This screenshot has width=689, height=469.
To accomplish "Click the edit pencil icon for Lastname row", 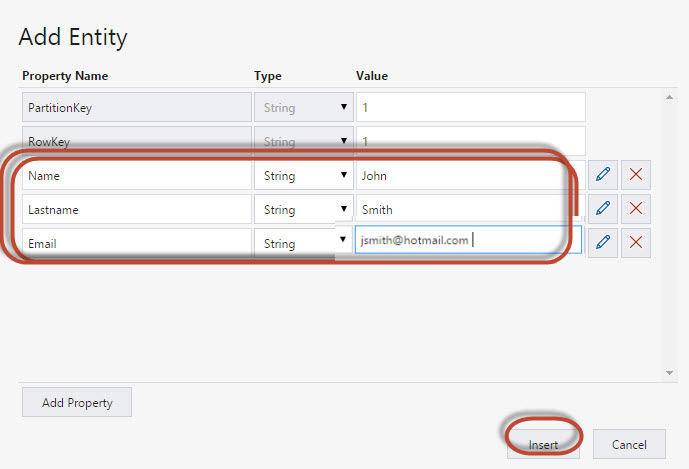I will coord(602,209).
